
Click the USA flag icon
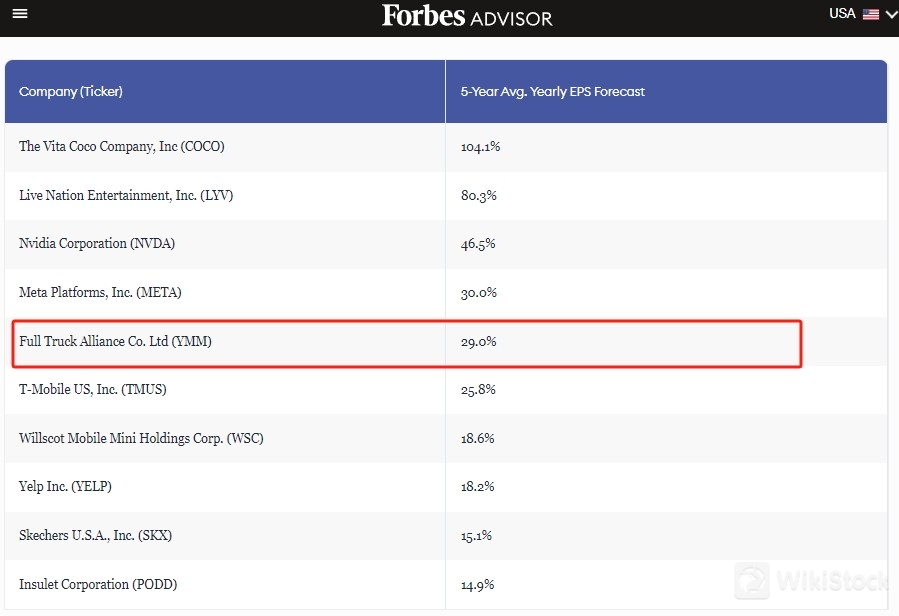[x=871, y=14]
